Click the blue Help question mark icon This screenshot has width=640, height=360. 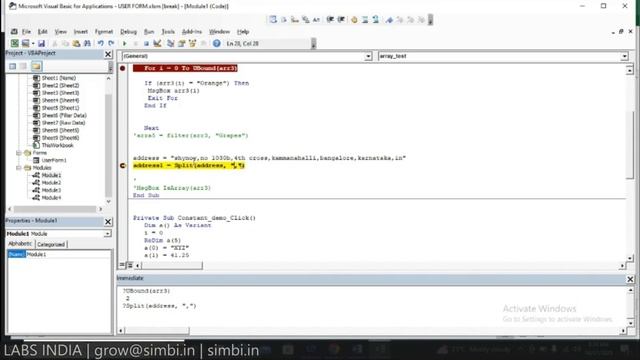click(x=216, y=43)
